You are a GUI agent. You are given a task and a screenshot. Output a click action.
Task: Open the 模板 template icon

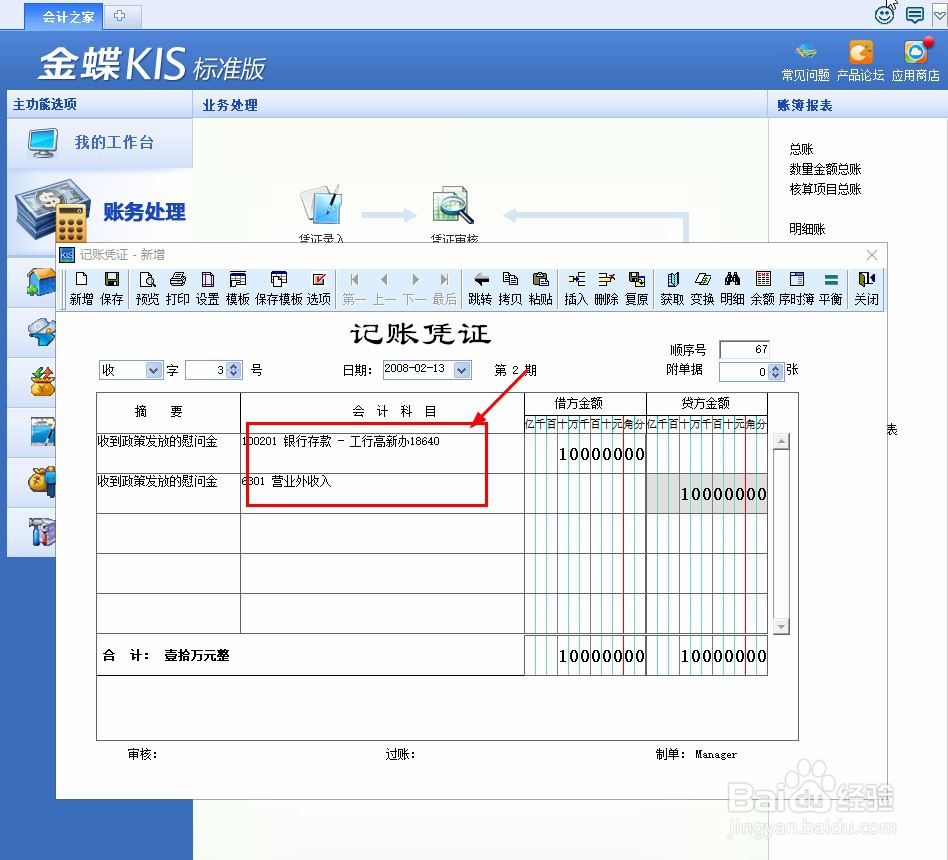pos(238,288)
